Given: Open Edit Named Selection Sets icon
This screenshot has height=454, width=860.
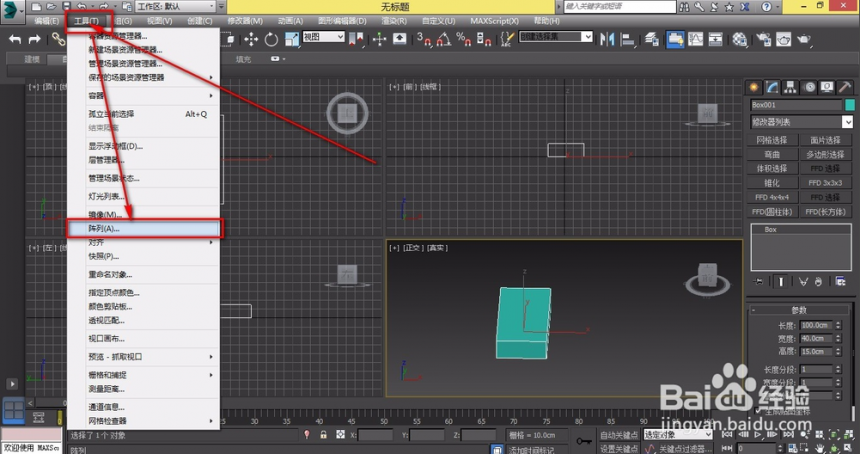Looking at the screenshot, I should coord(507,39).
